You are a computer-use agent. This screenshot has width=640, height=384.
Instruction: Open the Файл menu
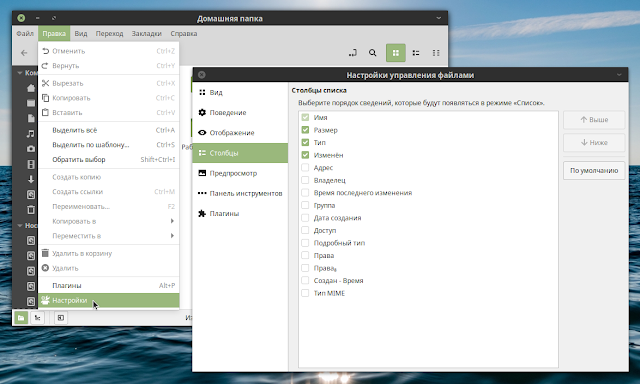click(25, 33)
